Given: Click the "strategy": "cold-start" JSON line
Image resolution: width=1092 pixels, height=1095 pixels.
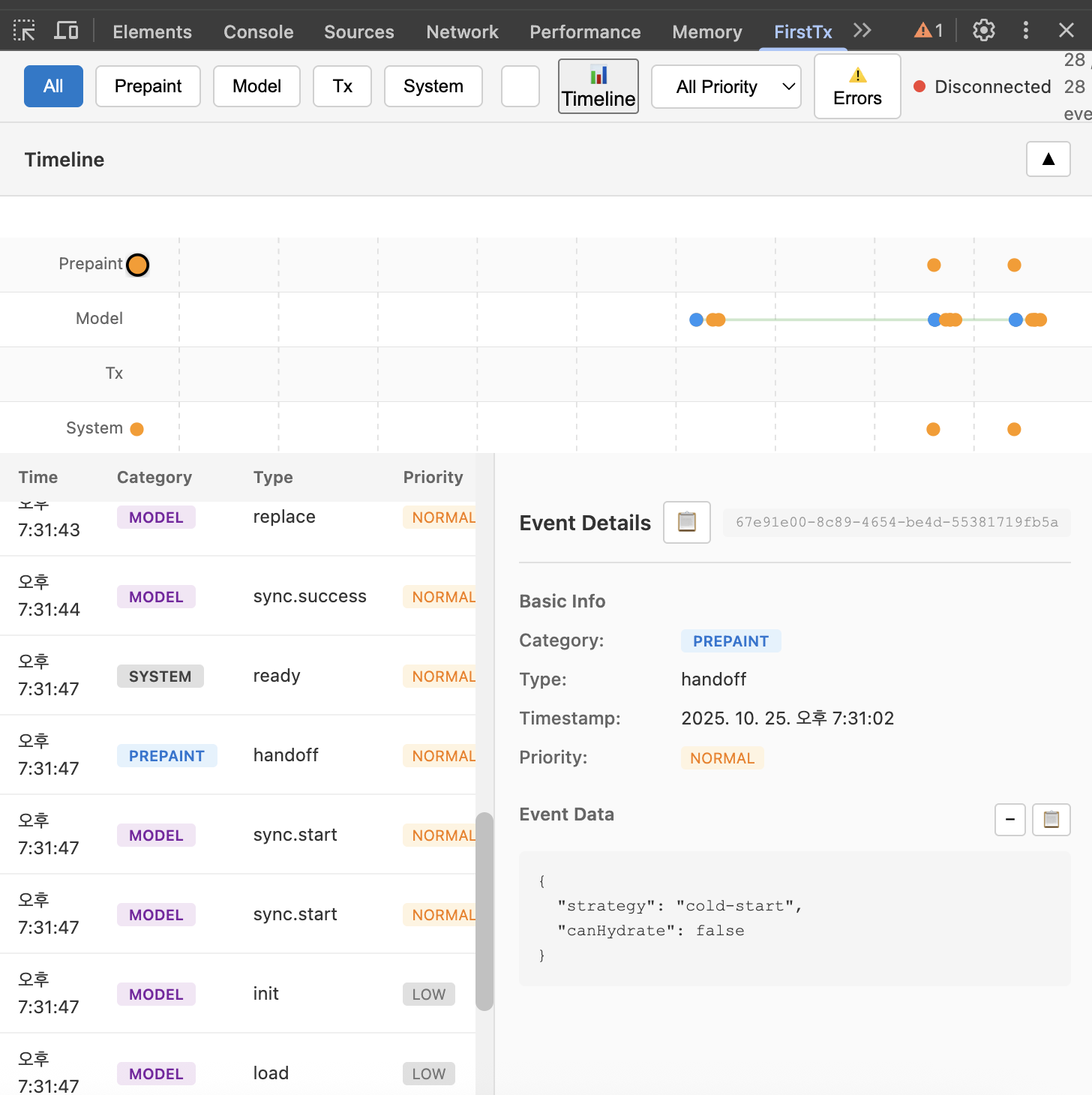Looking at the screenshot, I should [x=679, y=906].
